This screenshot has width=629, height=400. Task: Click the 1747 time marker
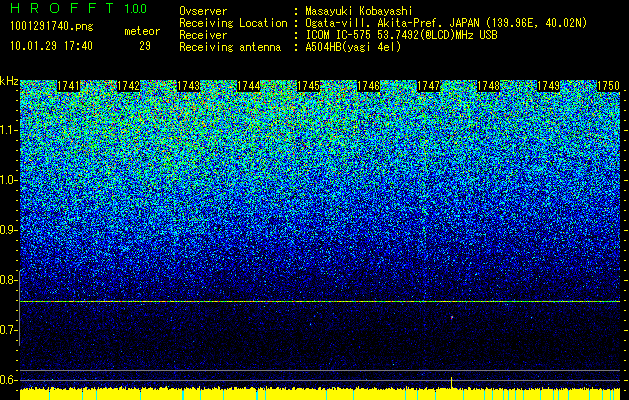click(x=428, y=86)
